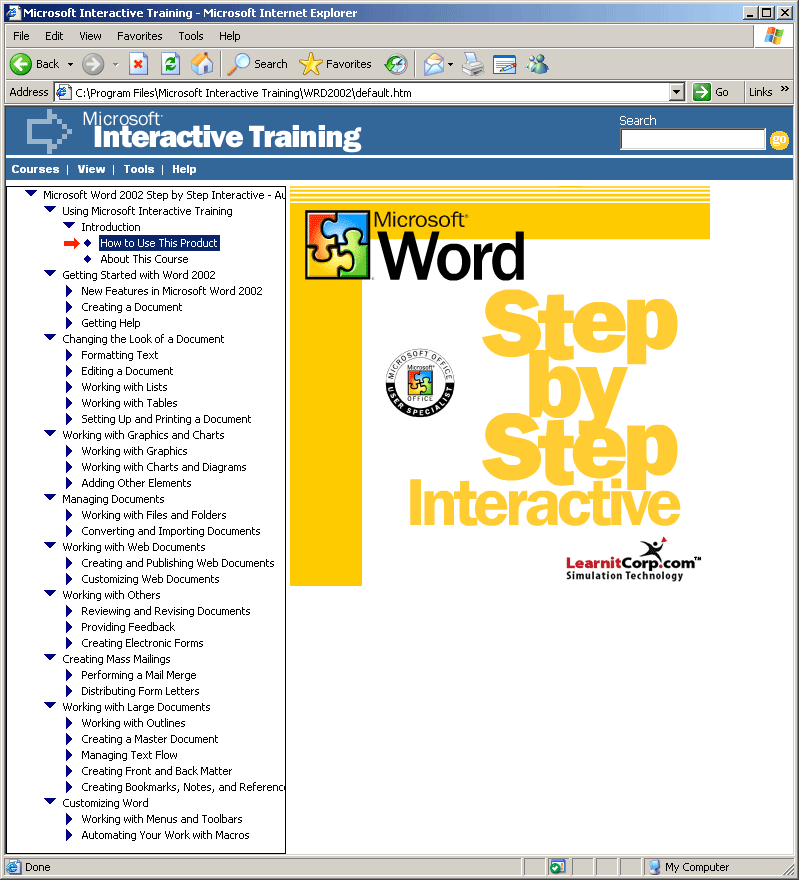This screenshot has height=880, width=799.
Task: Click the bullet beside About This Course
Action: tap(88, 259)
